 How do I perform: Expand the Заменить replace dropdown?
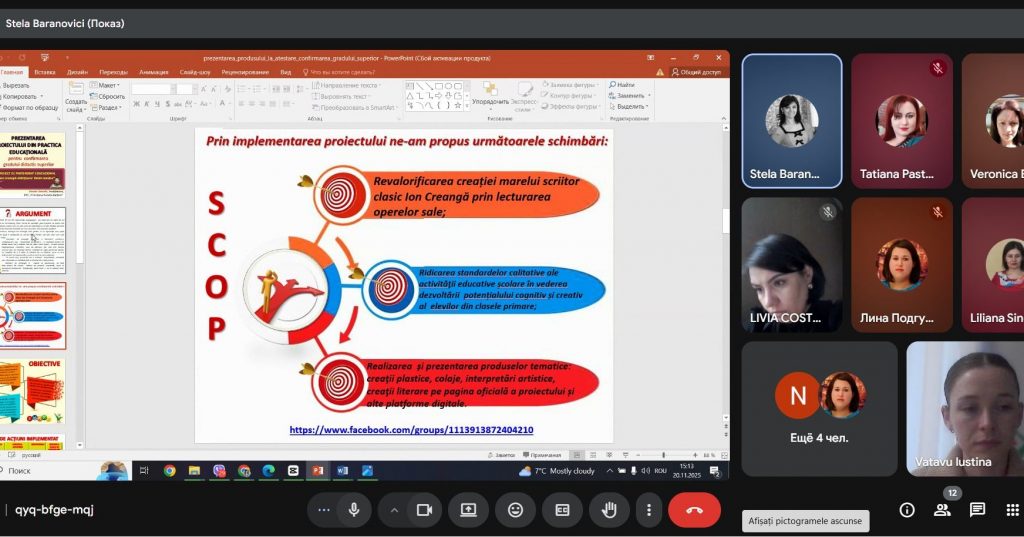[x=632, y=96]
